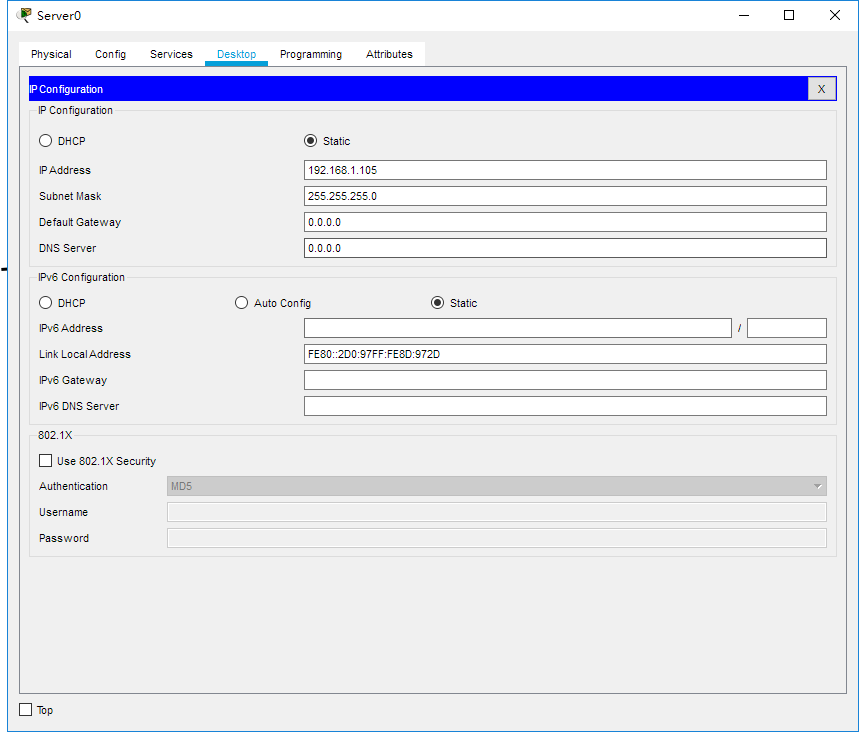The height and width of the screenshot is (739, 866).
Task: Maximize the Server0 window
Action: pos(789,15)
